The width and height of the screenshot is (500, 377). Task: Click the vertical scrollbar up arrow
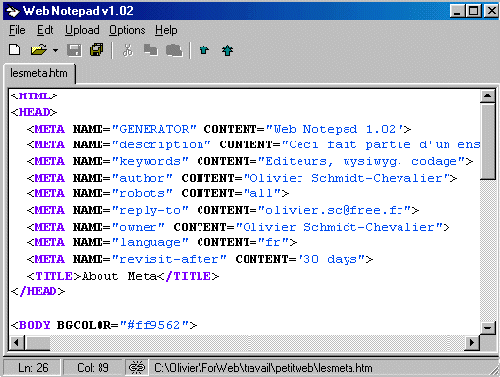click(x=487, y=96)
